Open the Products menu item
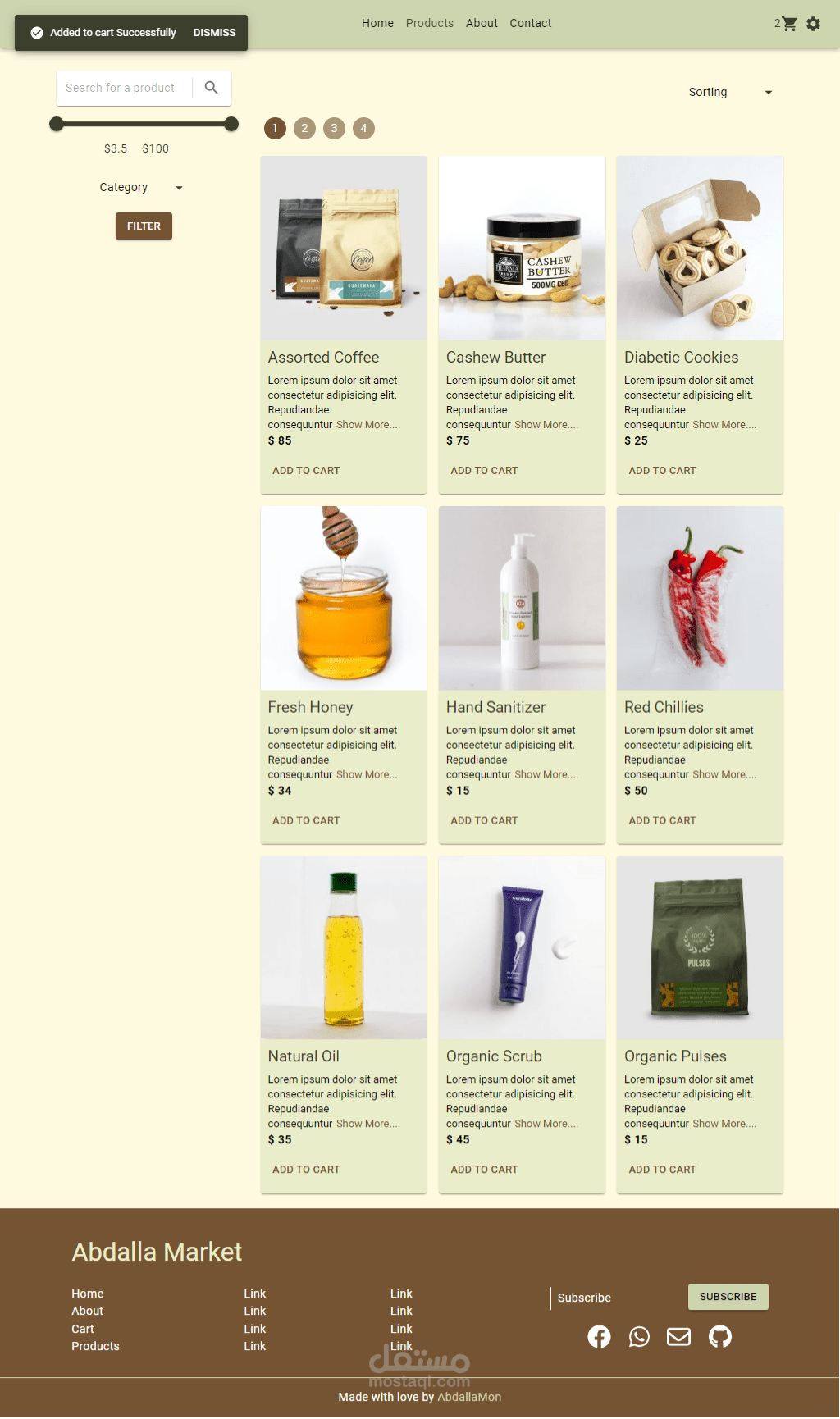 pos(430,23)
